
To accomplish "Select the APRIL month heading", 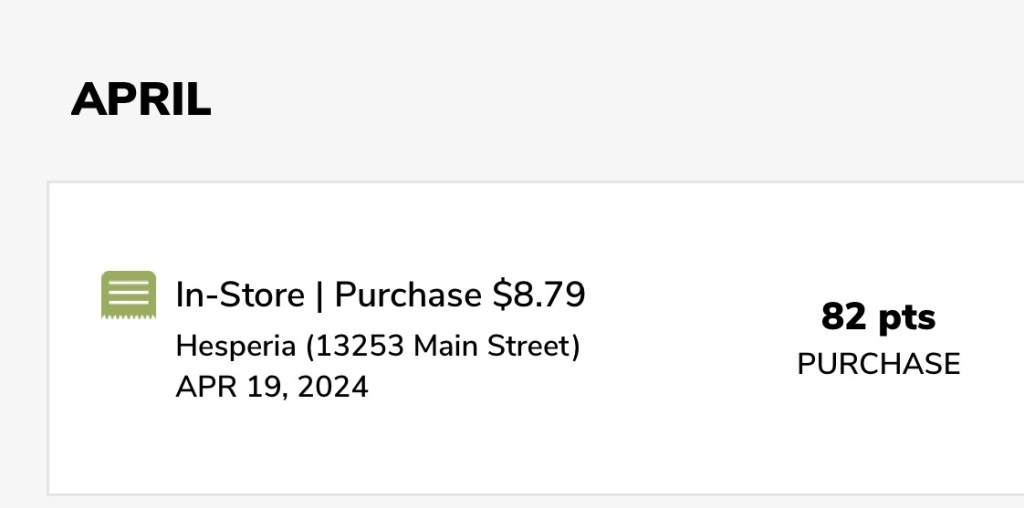I will click(141, 100).
